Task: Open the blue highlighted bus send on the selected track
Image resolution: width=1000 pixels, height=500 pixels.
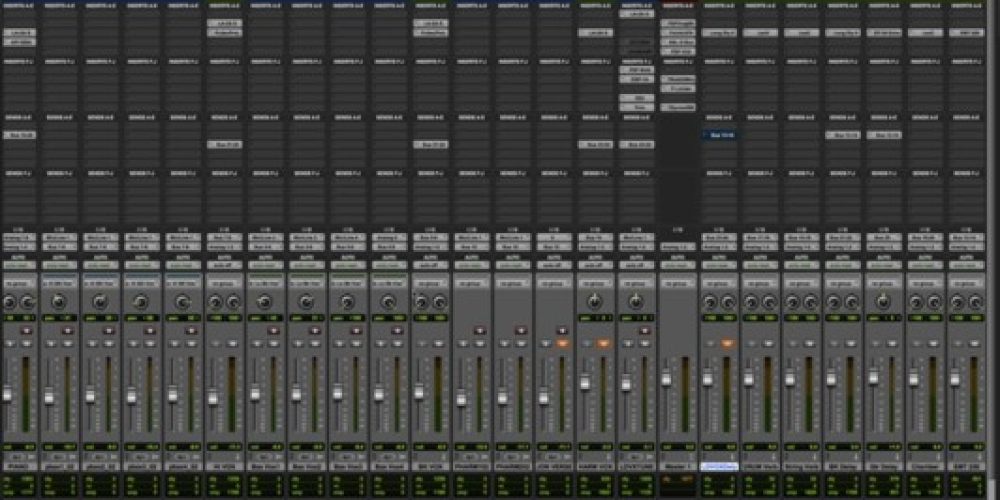Action: 720,134
